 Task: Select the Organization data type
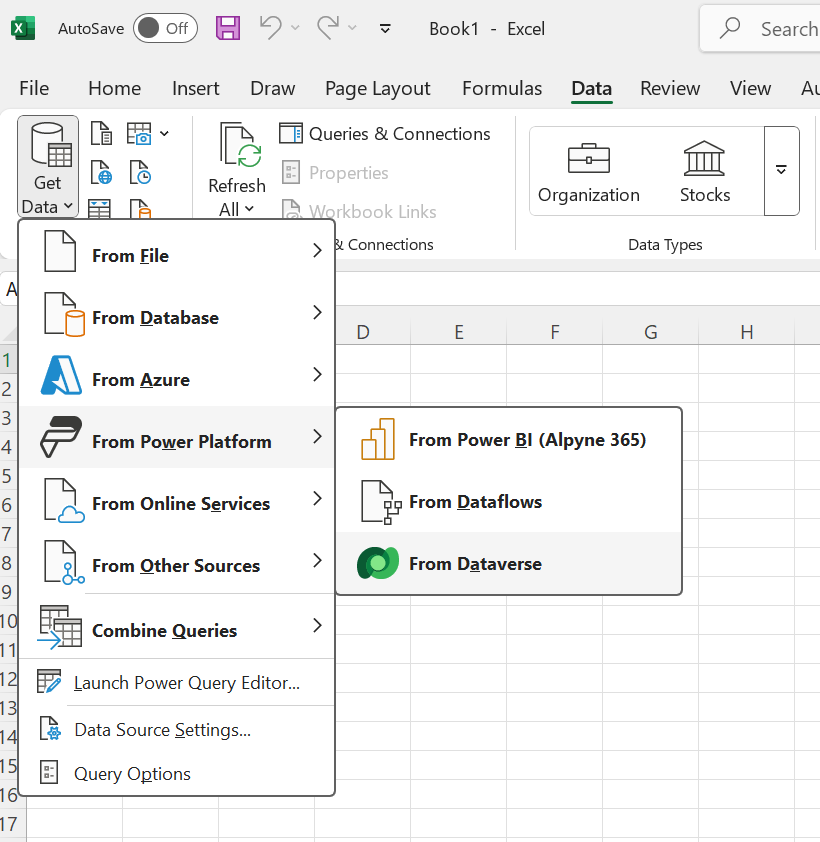point(589,172)
